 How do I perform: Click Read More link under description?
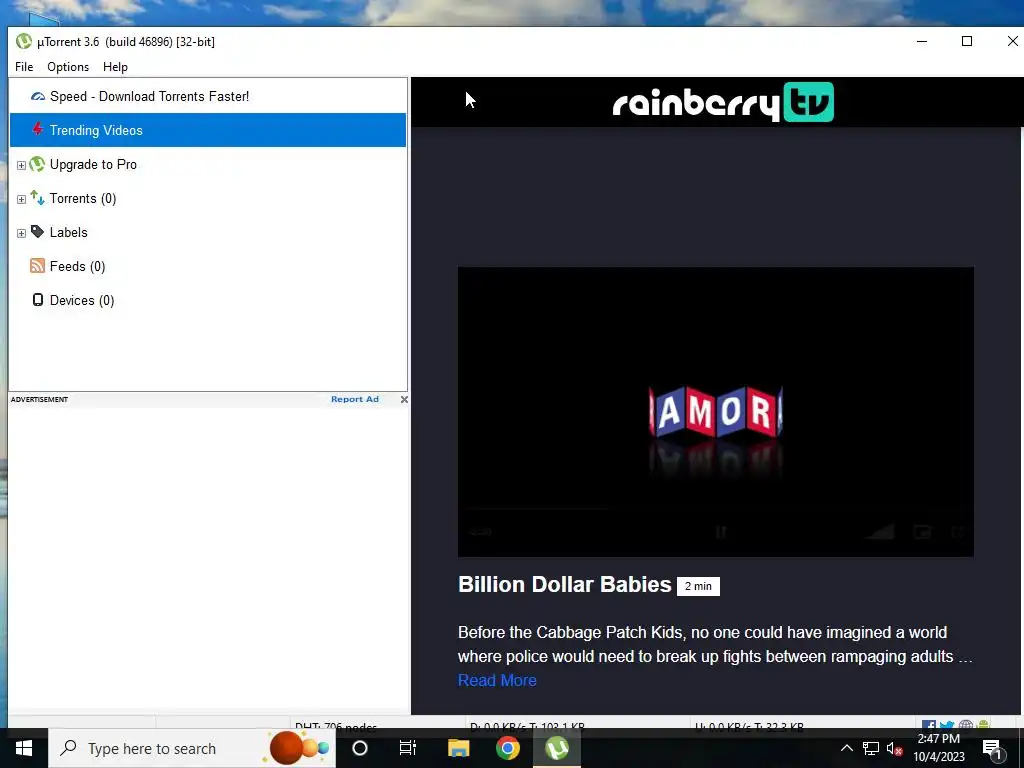point(497,680)
